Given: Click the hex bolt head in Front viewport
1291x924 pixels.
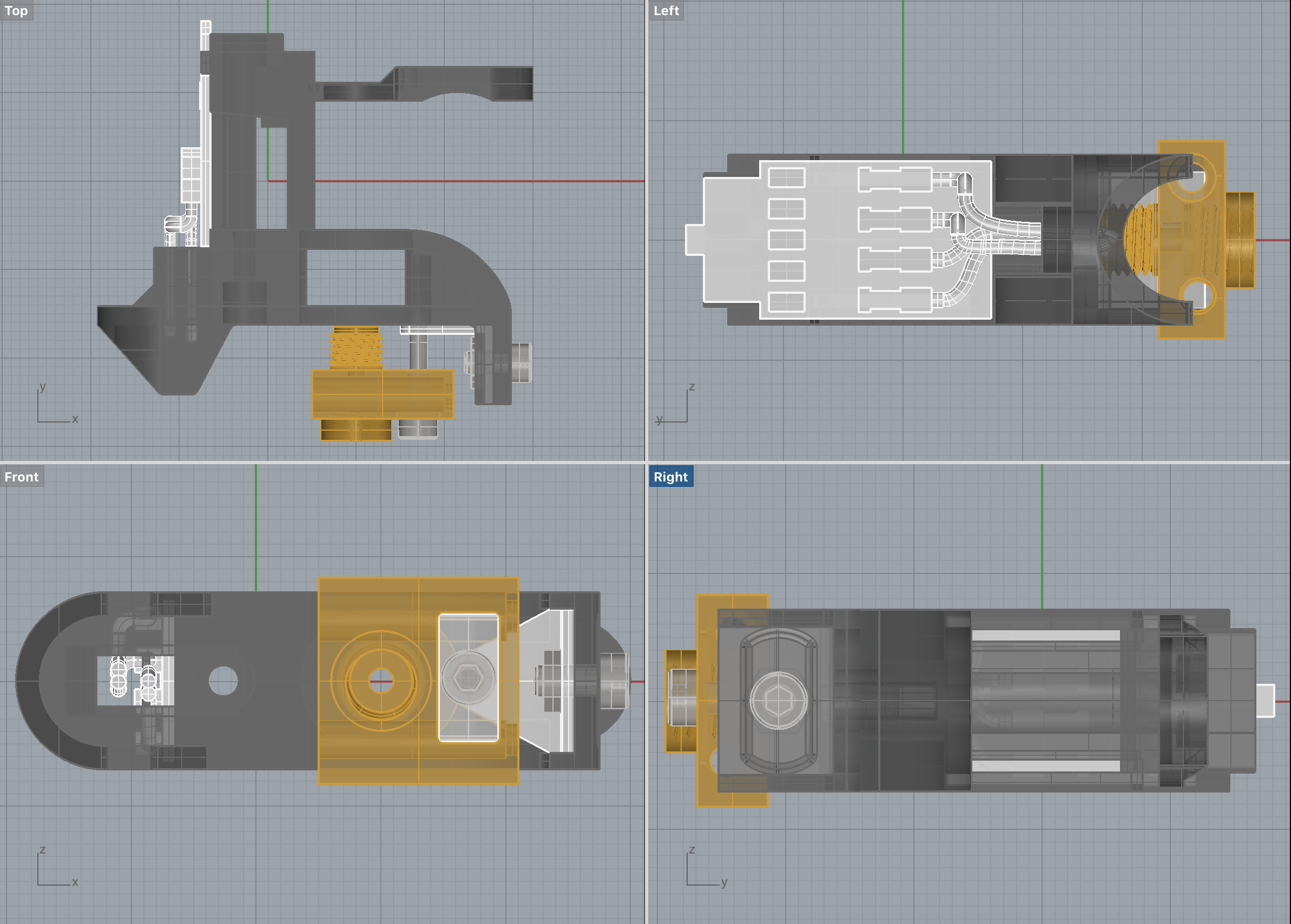Looking at the screenshot, I should 469,677.
